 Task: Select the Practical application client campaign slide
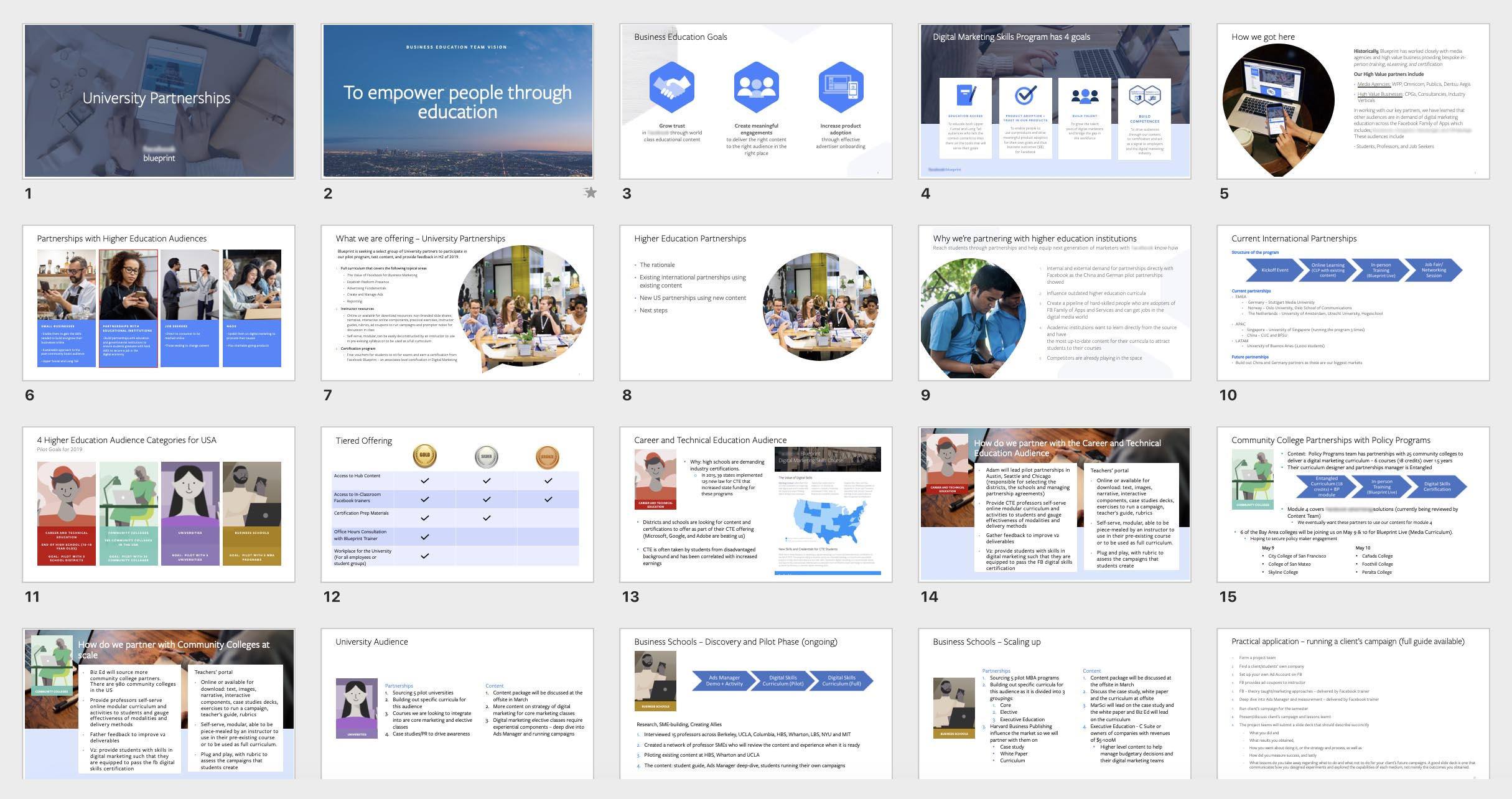click(x=1353, y=703)
